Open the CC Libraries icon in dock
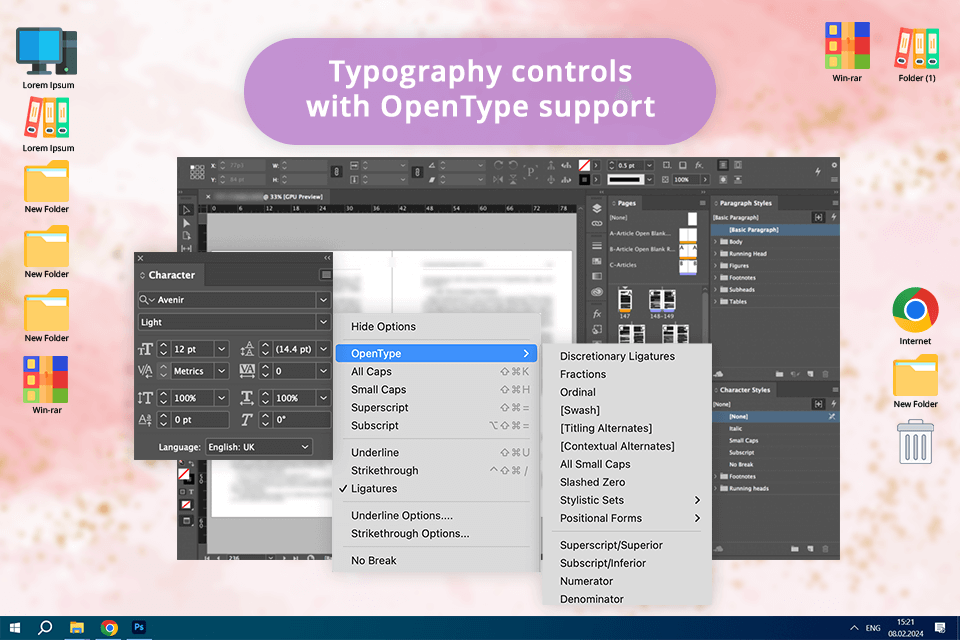The width and height of the screenshot is (960, 640). [597, 292]
